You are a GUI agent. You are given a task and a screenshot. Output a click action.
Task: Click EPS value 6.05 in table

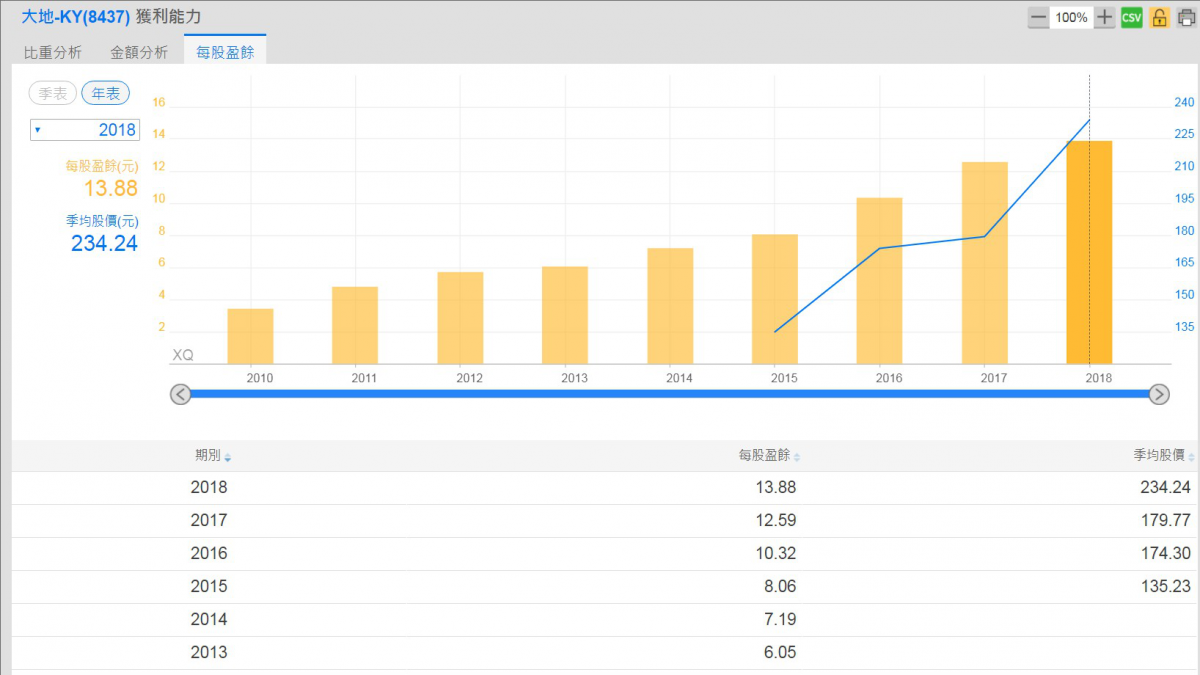pyautogui.click(x=781, y=652)
